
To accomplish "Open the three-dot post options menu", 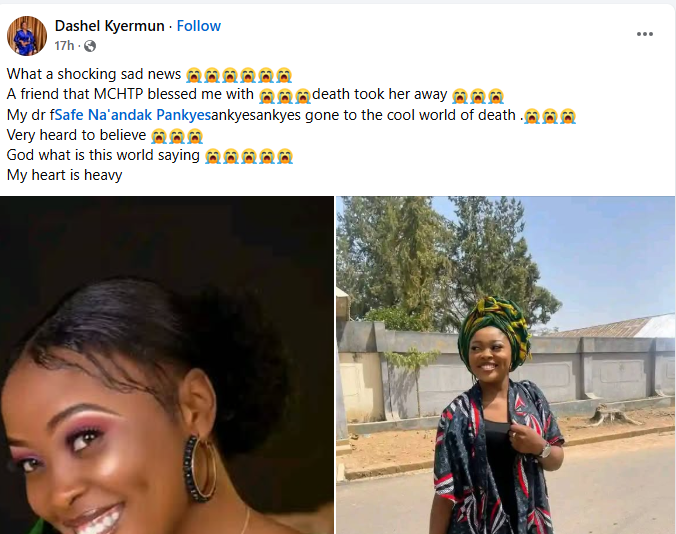I will (645, 34).
